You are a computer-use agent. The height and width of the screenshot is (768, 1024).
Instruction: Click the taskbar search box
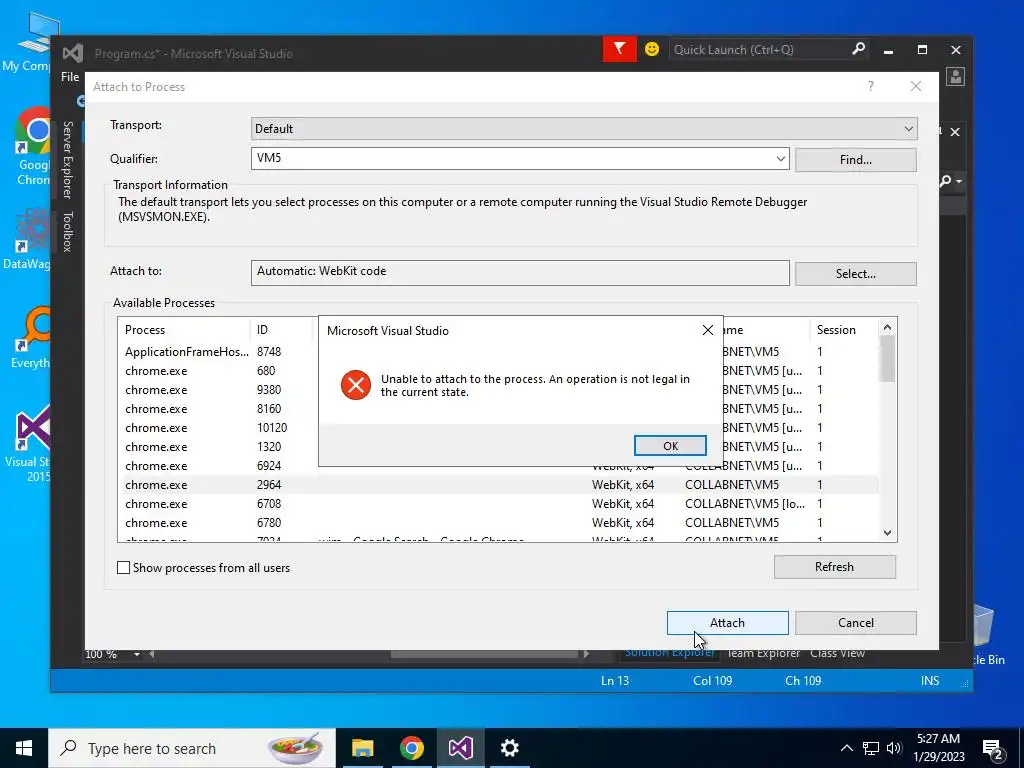192,748
